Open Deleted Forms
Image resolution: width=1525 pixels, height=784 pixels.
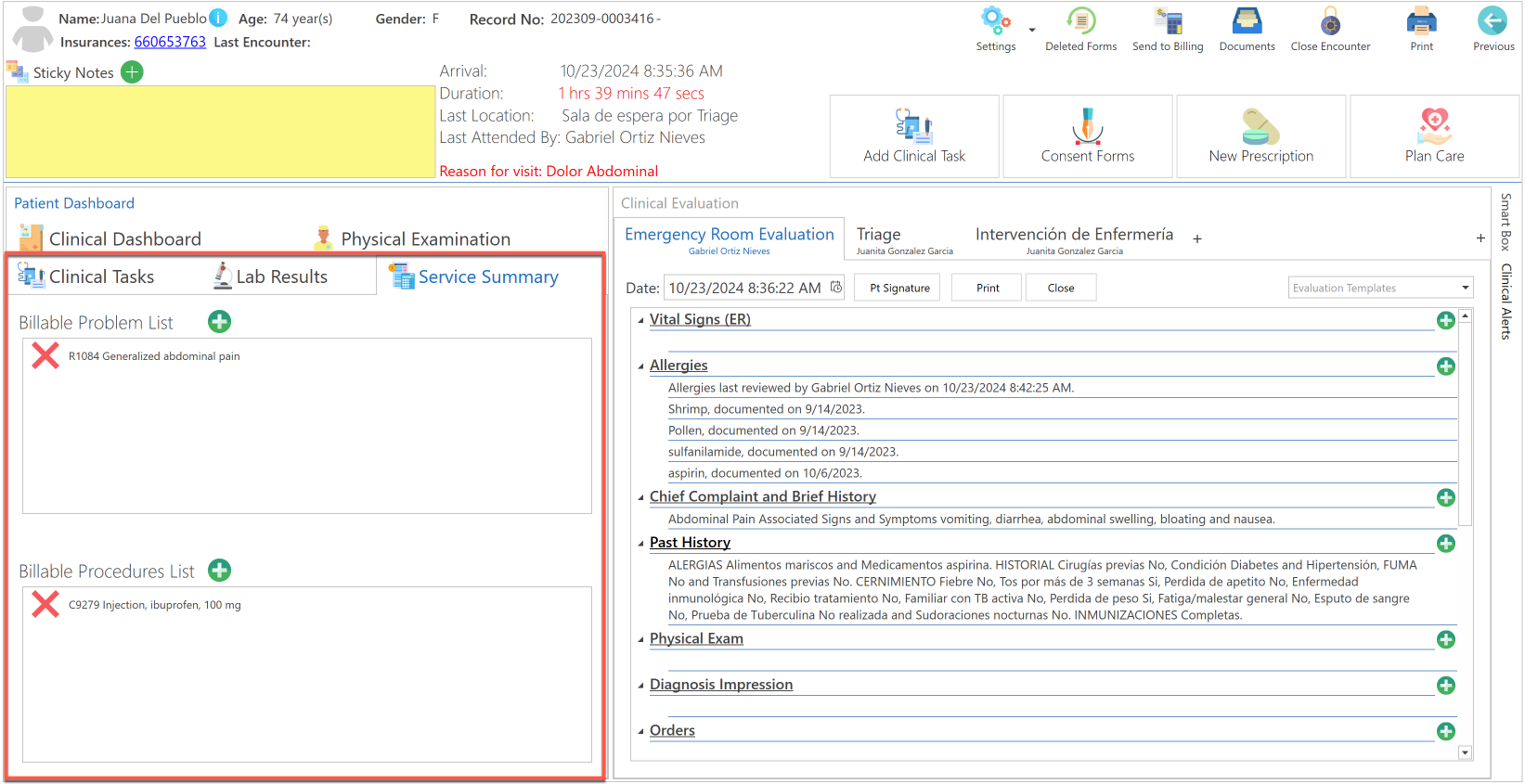[x=1080, y=30]
